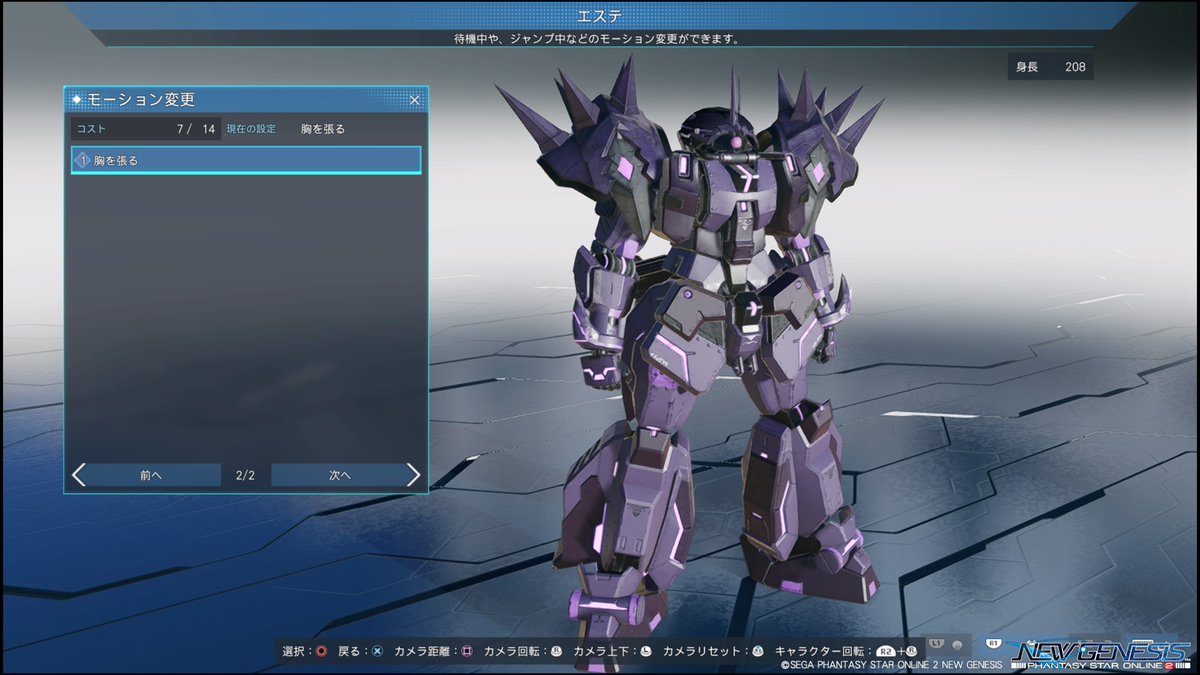Screen dimensions: 1200x675
Task: Click the モーション変更 panel title text
Action: point(141,100)
